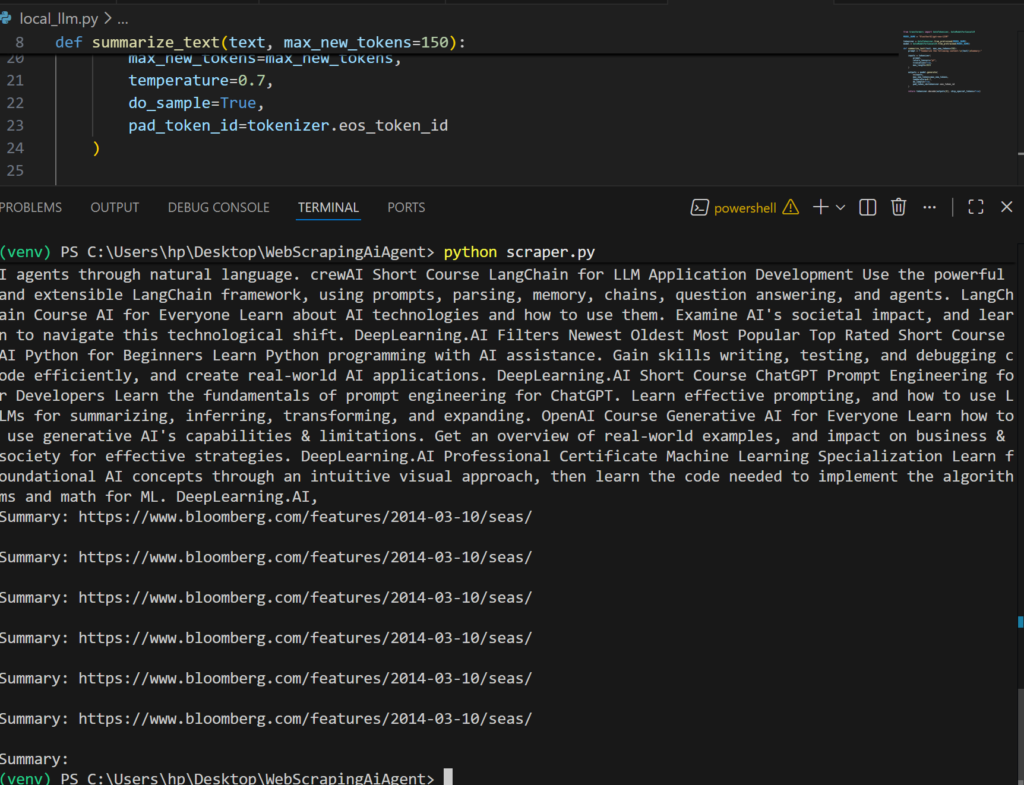The width and height of the screenshot is (1024, 785).
Task: Switch to the PROBLEMS tab
Action: pos(30,207)
